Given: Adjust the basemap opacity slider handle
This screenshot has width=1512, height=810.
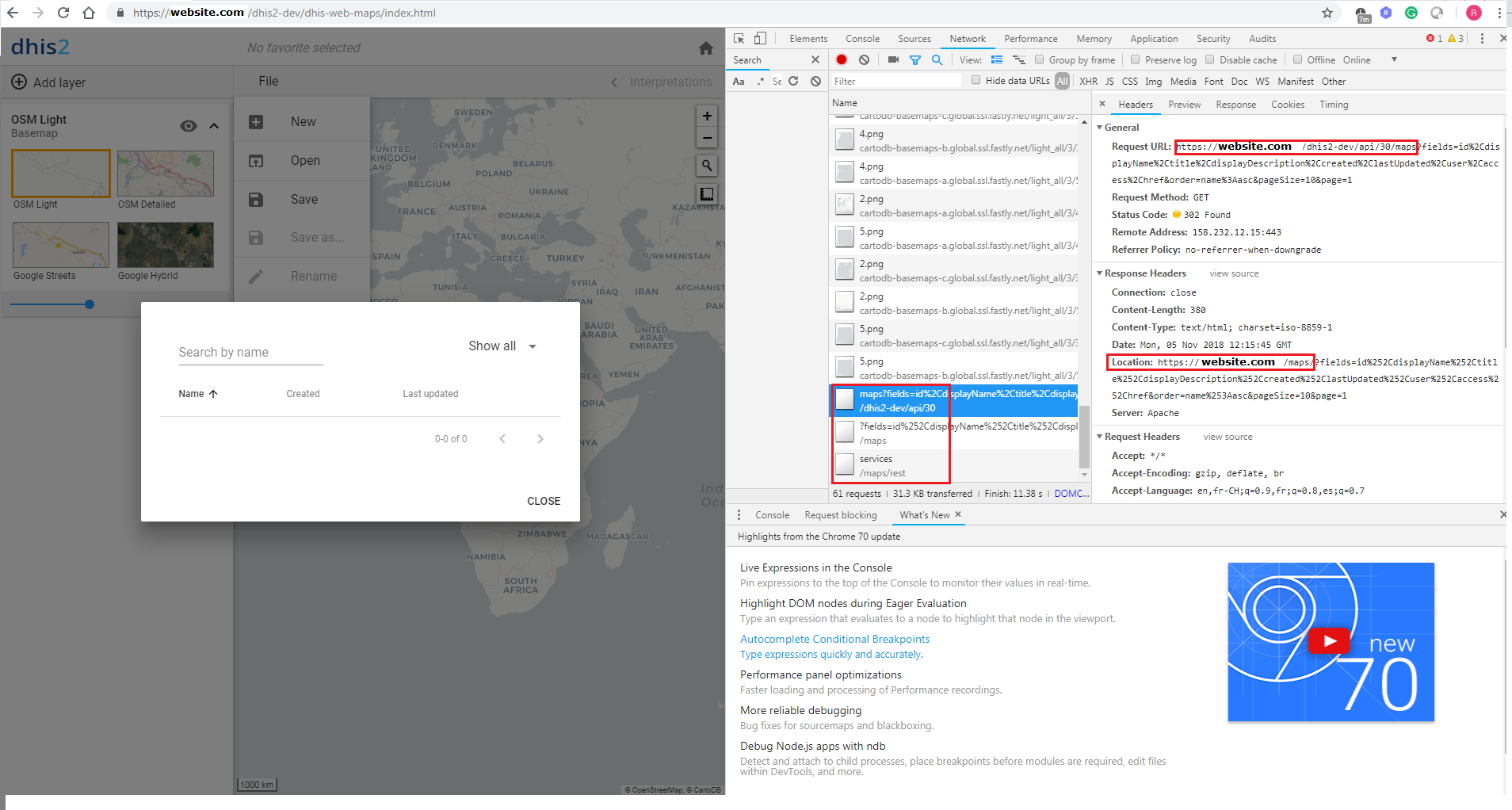Looking at the screenshot, I should click(x=90, y=304).
